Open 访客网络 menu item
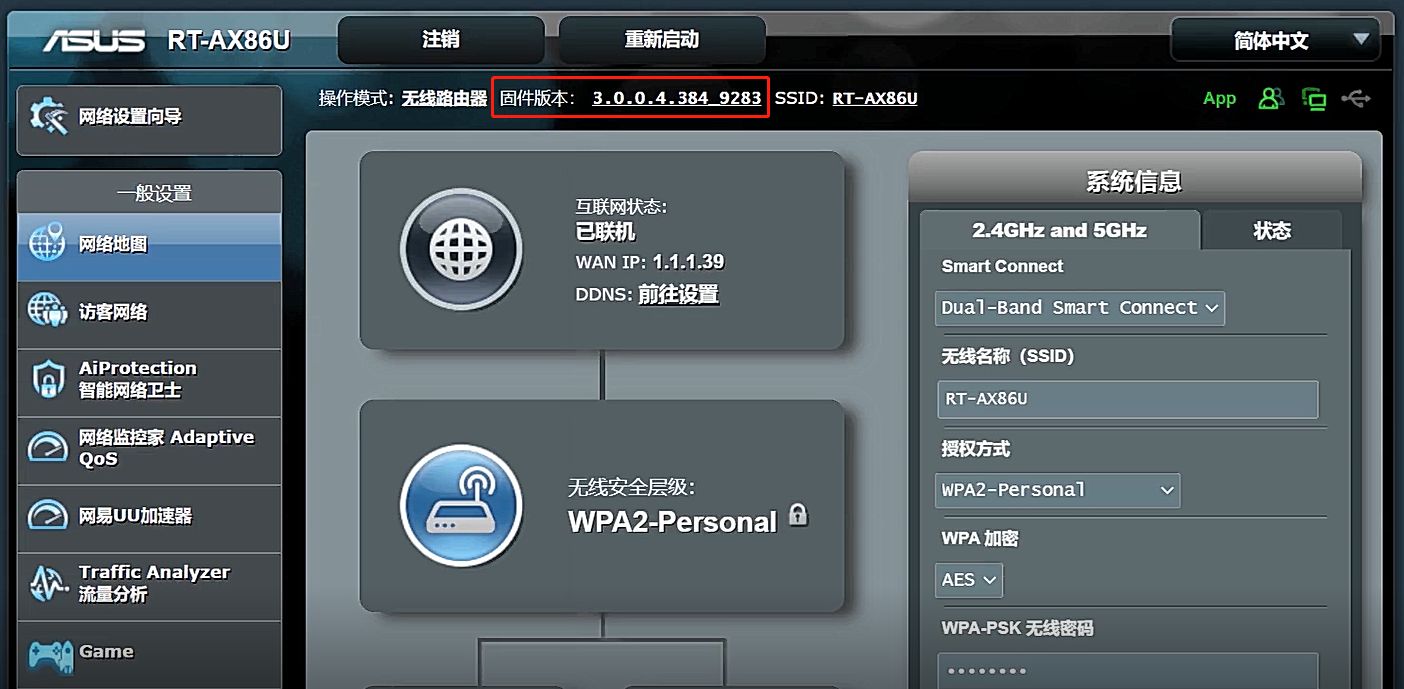The width and height of the screenshot is (1404, 689). coord(149,314)
